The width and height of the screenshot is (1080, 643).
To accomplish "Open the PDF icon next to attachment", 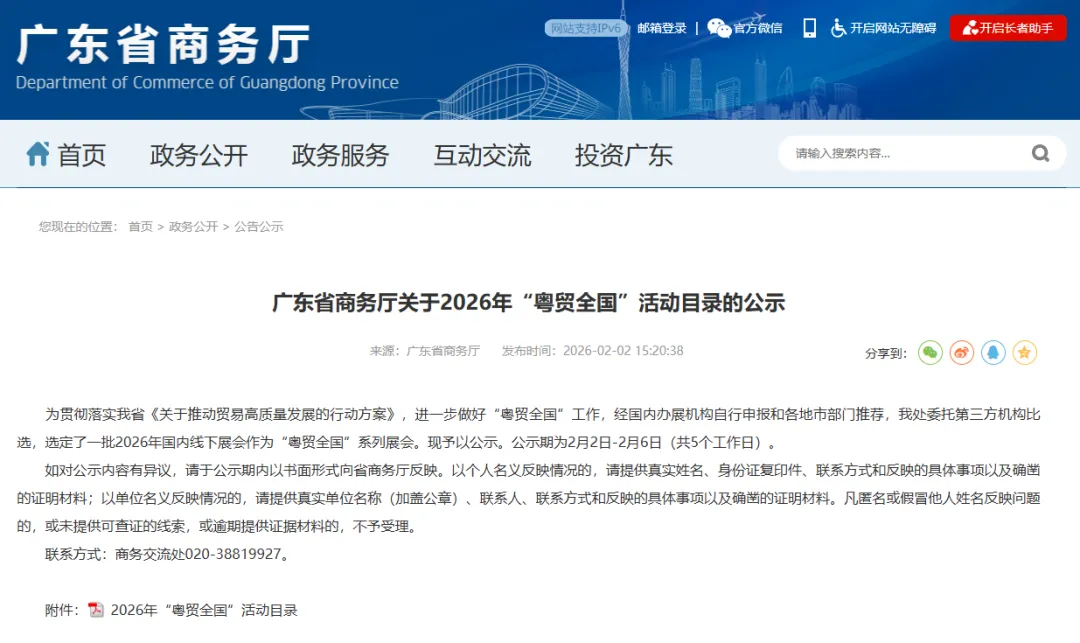I will [x=95, y=610].
